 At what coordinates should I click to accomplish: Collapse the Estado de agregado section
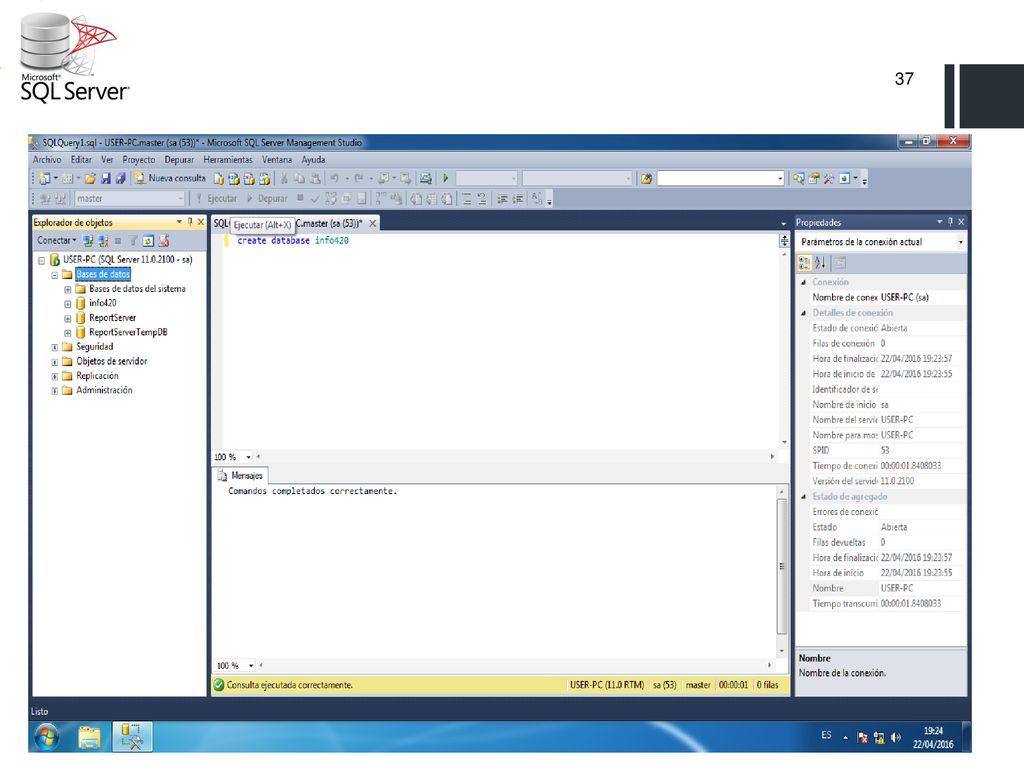pyautogui.click(x=804, y=496)
